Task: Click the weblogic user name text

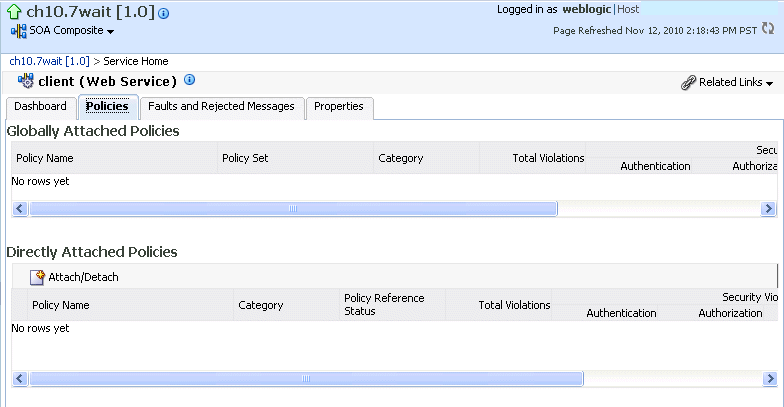Action: click(586, 9)
